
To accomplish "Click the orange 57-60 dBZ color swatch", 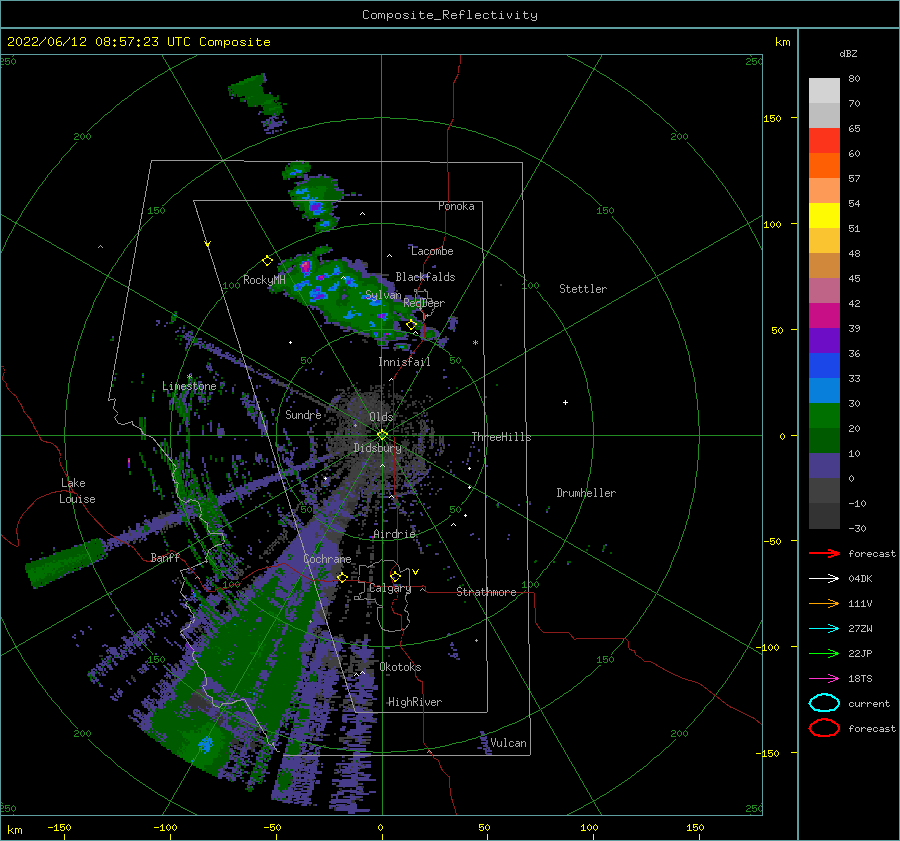I will click(824, 165).
